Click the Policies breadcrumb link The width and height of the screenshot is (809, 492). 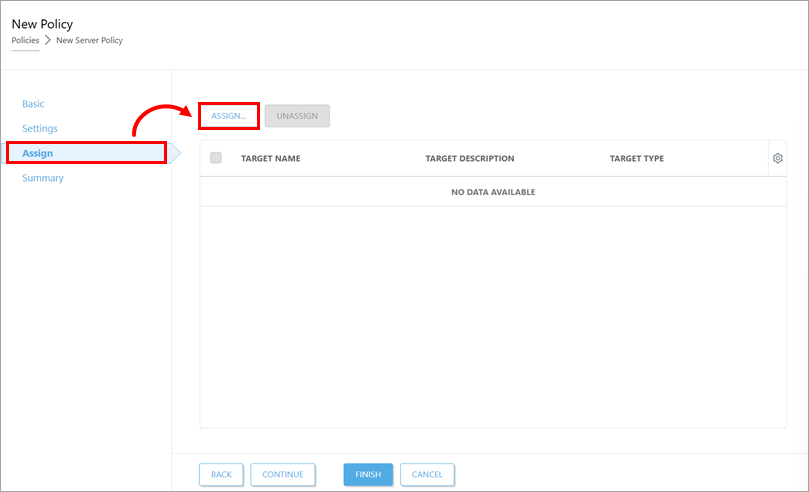(25, 40)
